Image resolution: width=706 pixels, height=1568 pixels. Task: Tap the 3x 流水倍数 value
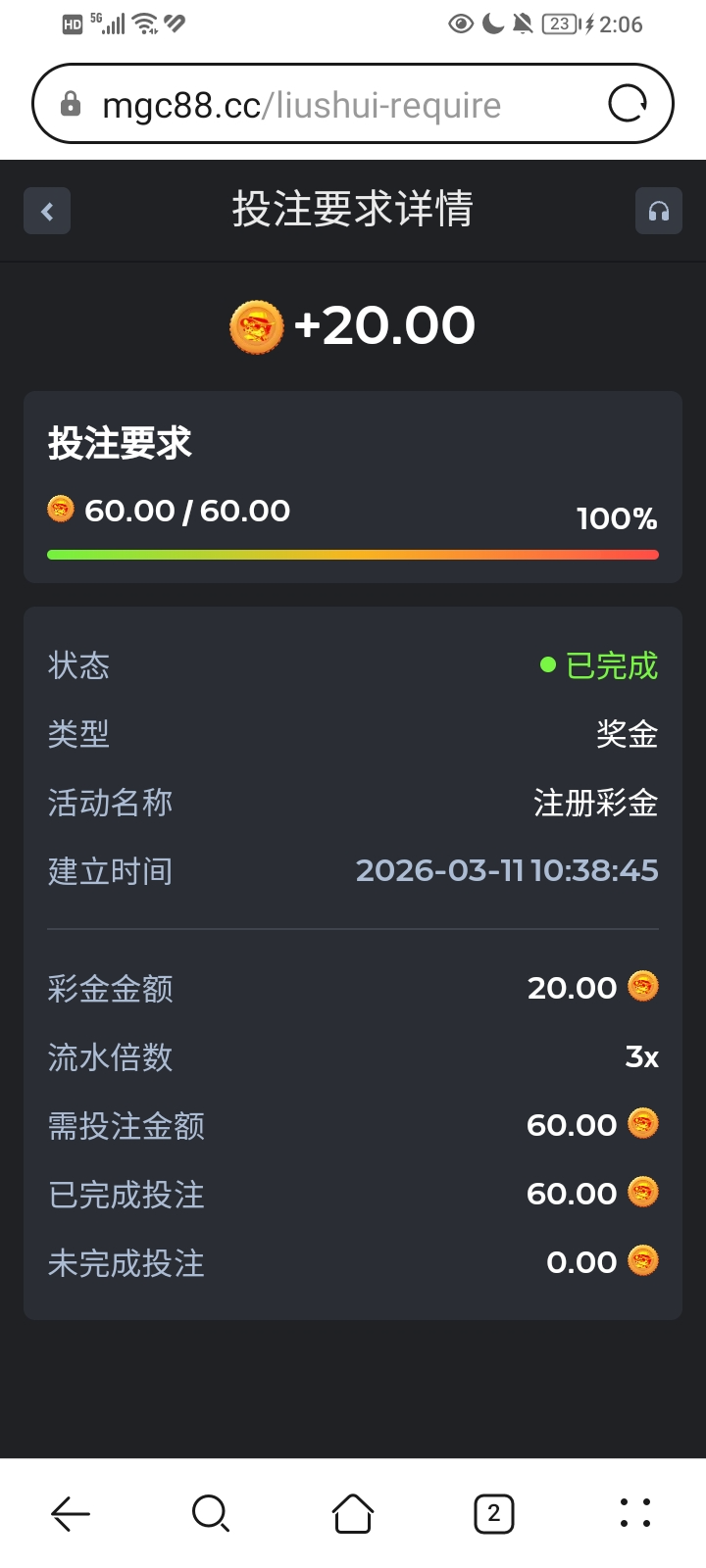642,1056
